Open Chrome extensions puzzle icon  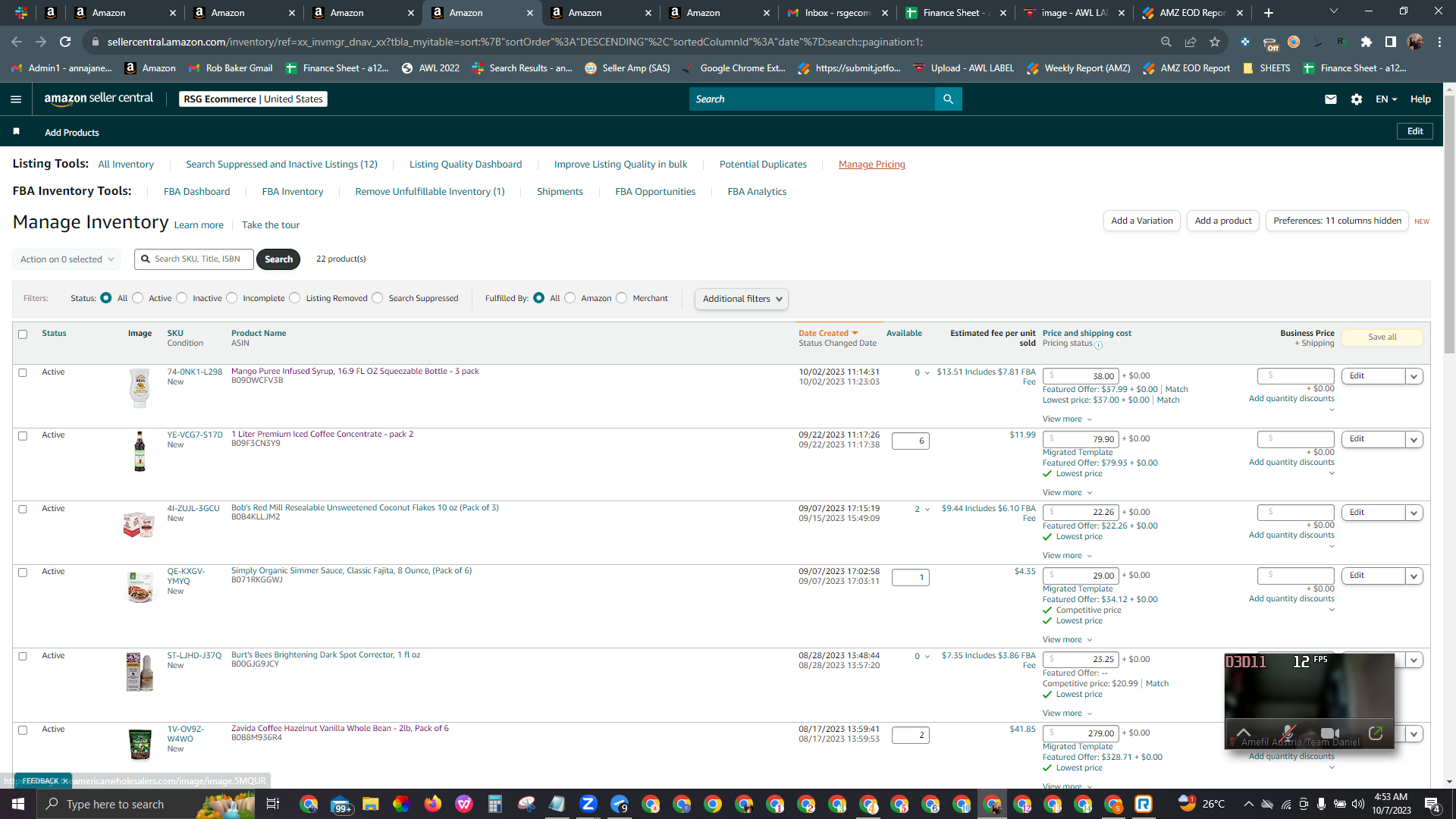1366,42
